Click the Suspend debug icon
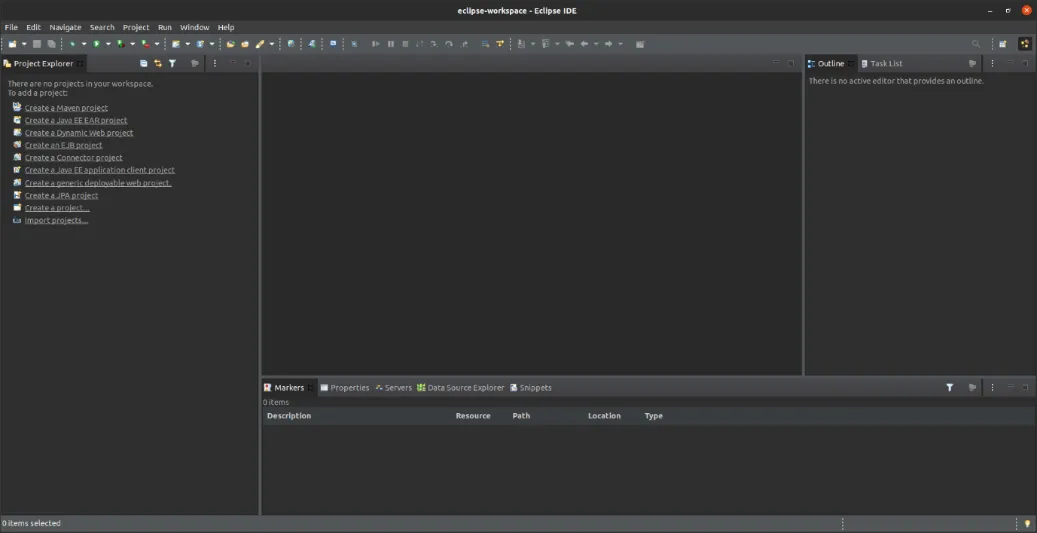 pyautogui.click(x=391, y=44)
